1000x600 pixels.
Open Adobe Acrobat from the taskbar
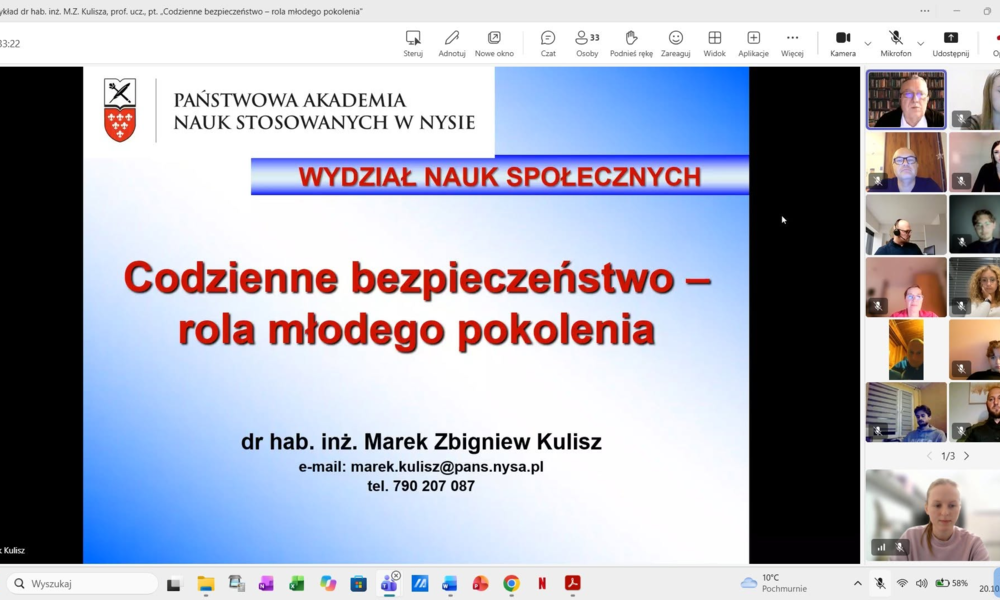[573, 583]
